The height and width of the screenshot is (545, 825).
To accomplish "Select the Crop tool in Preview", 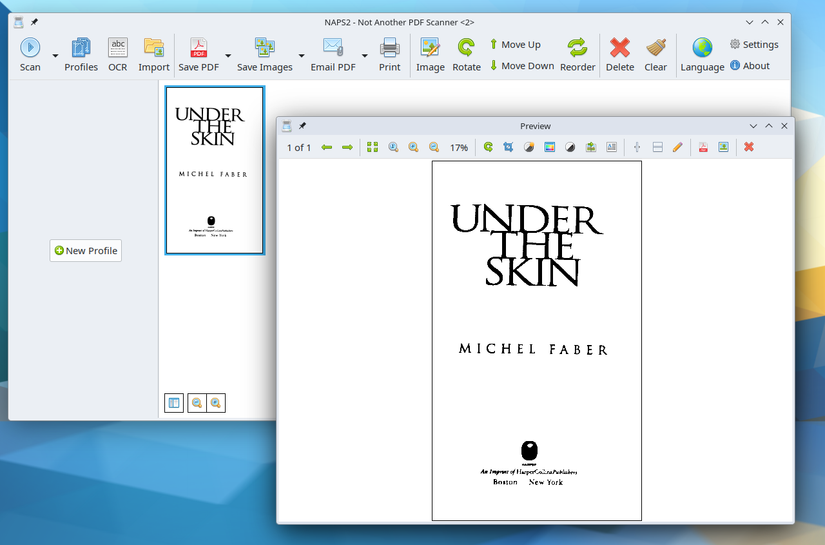I will [508, 147].
